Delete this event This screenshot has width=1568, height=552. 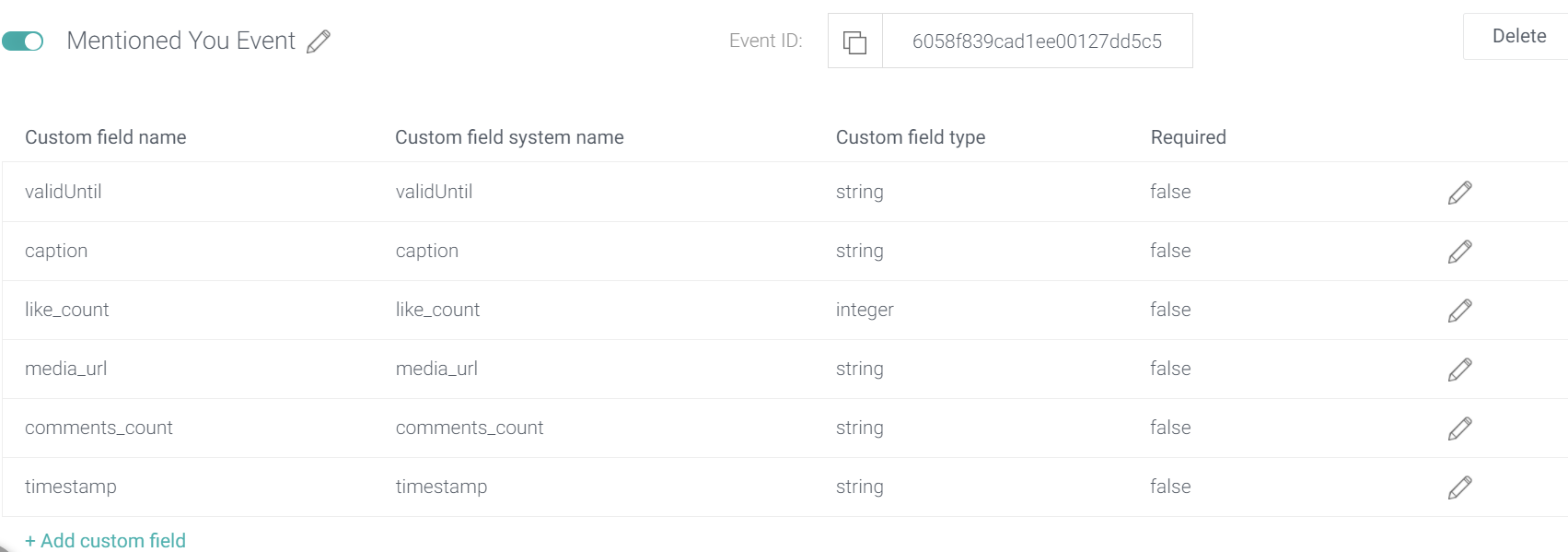tap(1518, 36)
